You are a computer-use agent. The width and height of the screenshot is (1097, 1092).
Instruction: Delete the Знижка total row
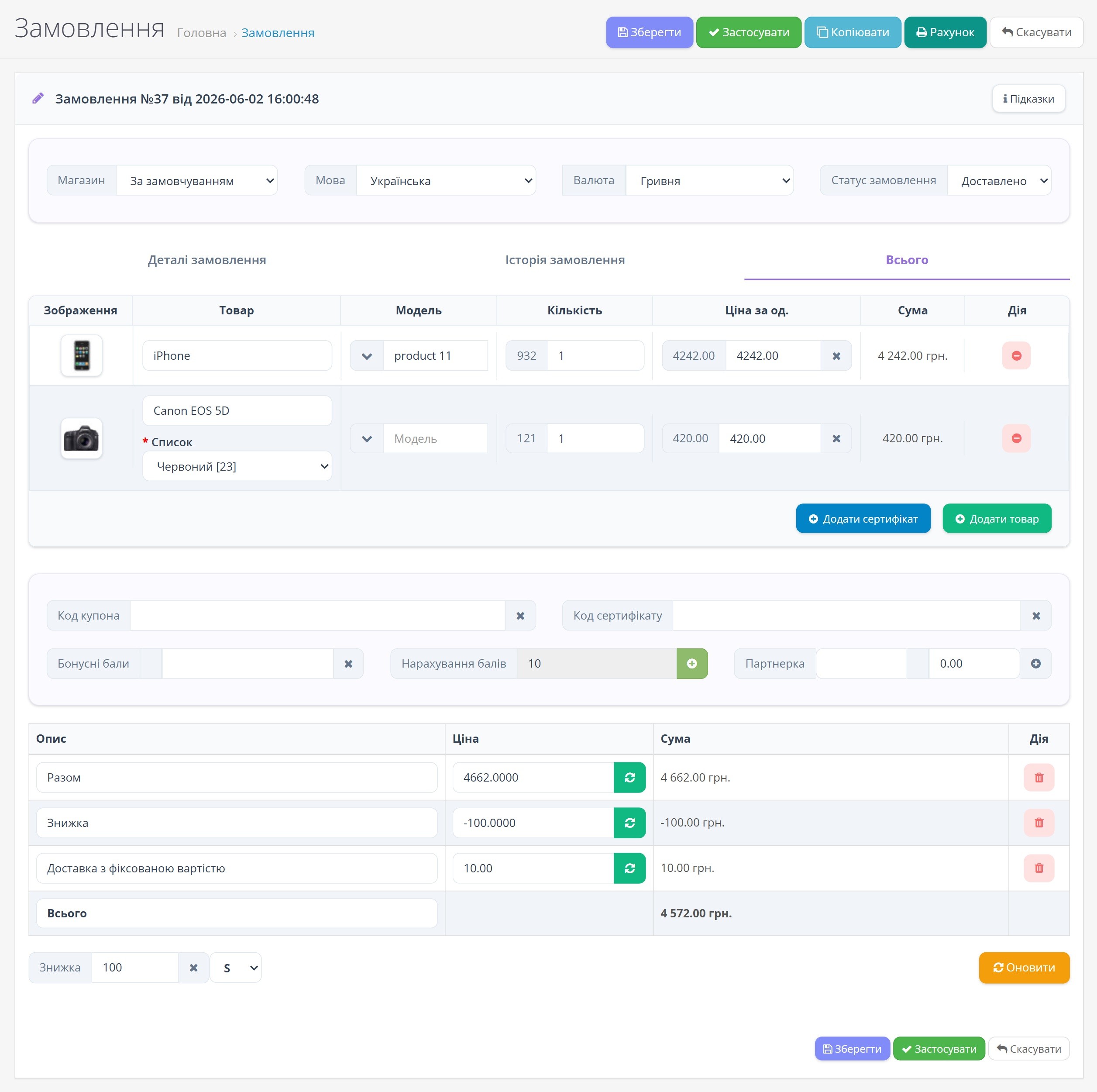click(x=1039, y=823)
